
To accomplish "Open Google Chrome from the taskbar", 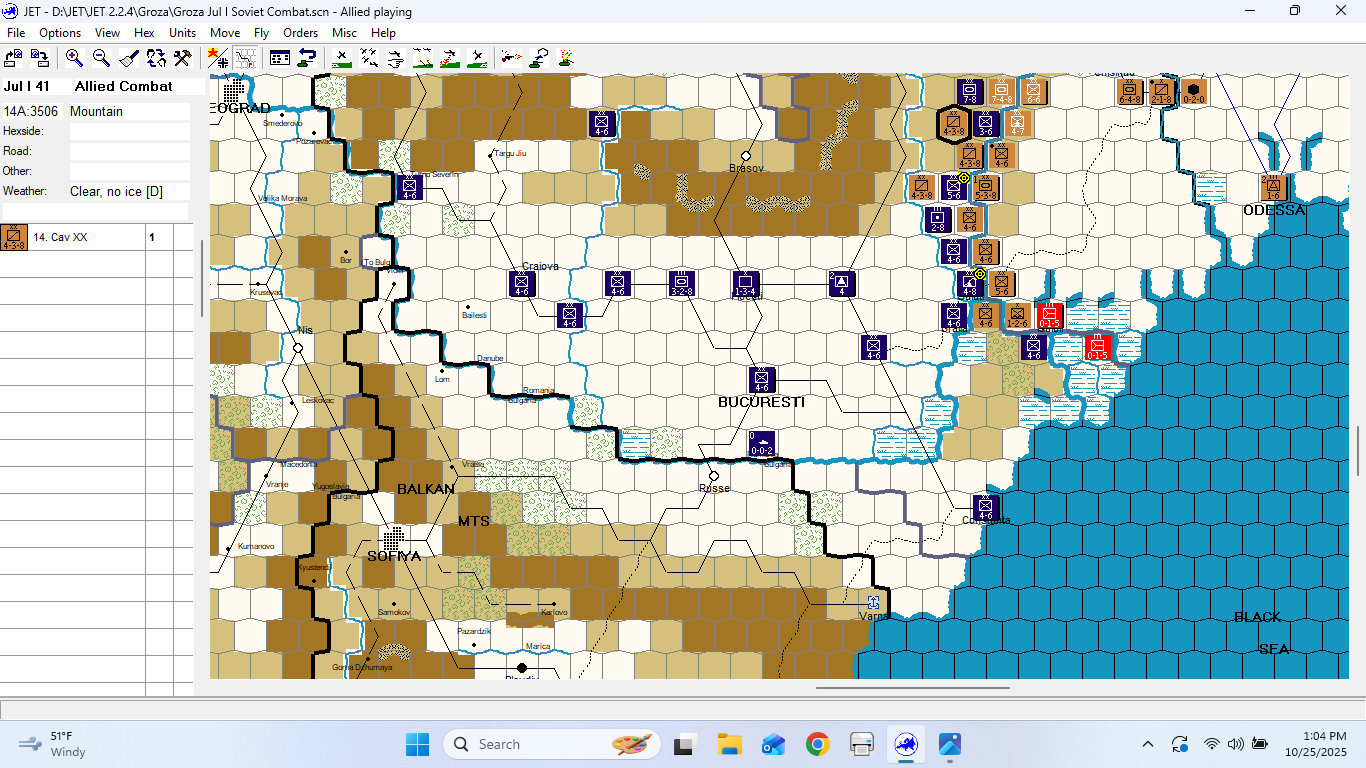I will pos(817,744).
